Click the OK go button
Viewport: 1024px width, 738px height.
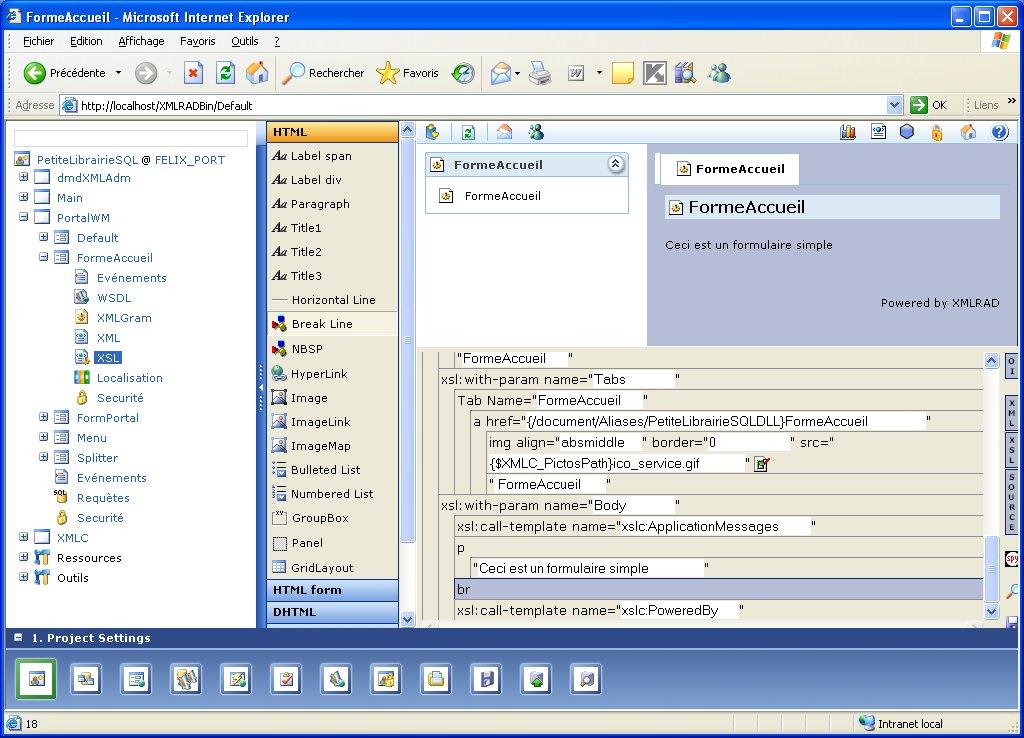tap(929, 105)
